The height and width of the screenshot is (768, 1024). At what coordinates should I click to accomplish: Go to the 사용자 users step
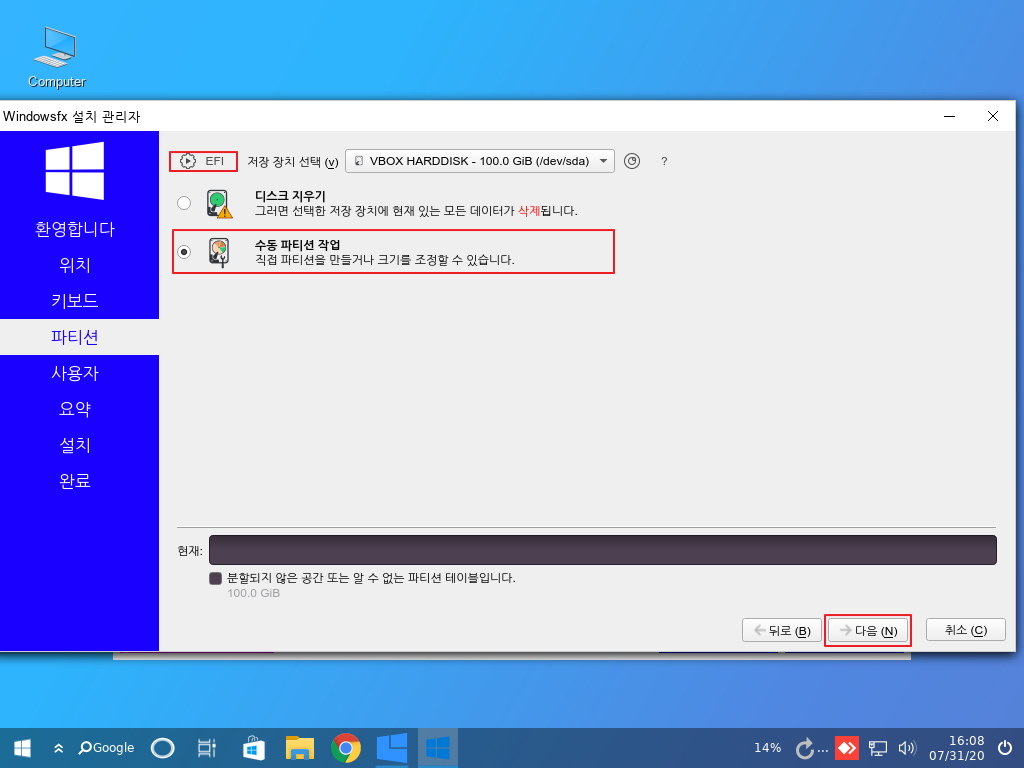click(75, 374)
